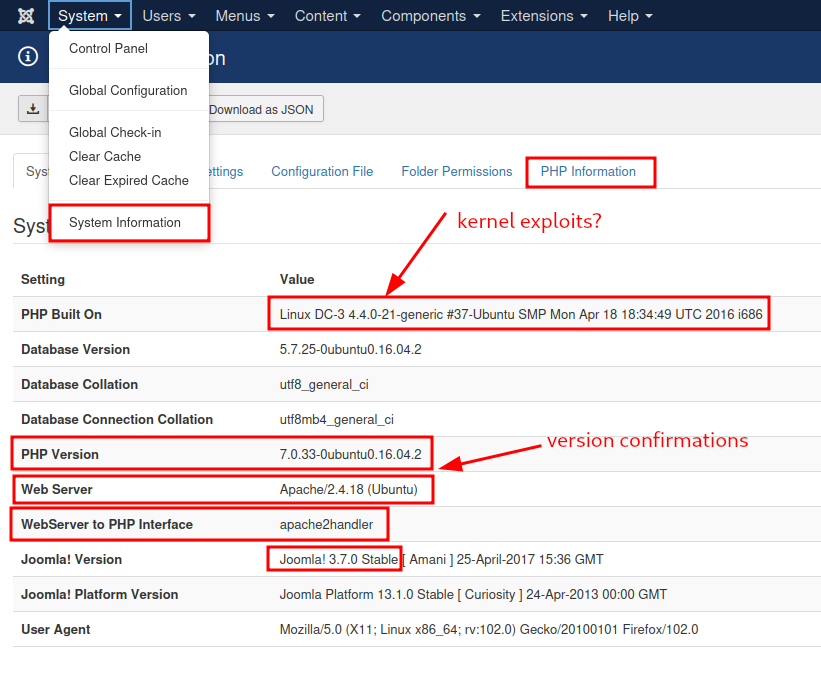The height and width of the screenshot is (686, 821).
Task: Click the Joomla logo icon
Action: click(x=24, y=15)
